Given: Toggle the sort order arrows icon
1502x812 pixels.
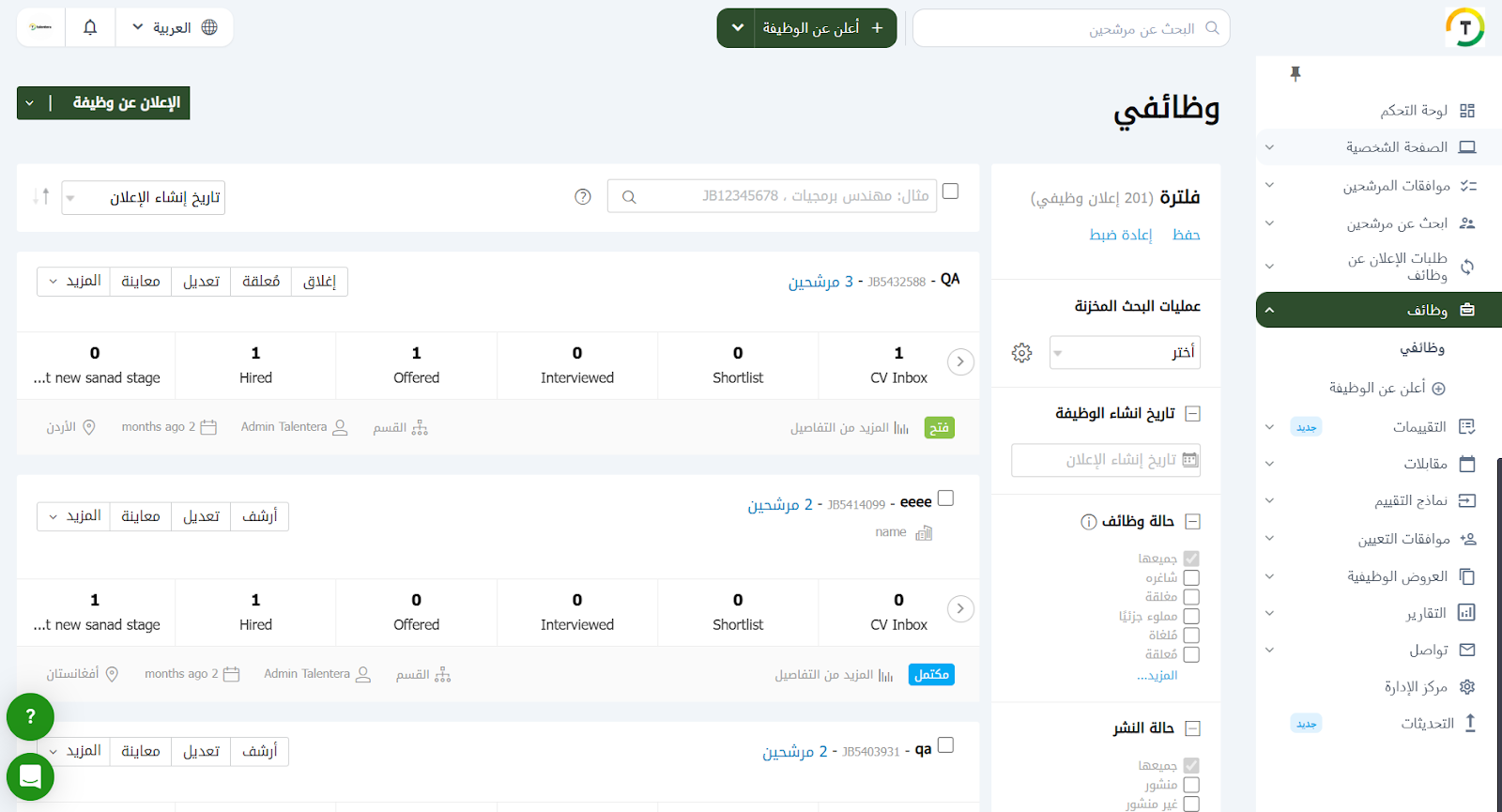Looking at the screenshot, I should (x=40, y=197).
